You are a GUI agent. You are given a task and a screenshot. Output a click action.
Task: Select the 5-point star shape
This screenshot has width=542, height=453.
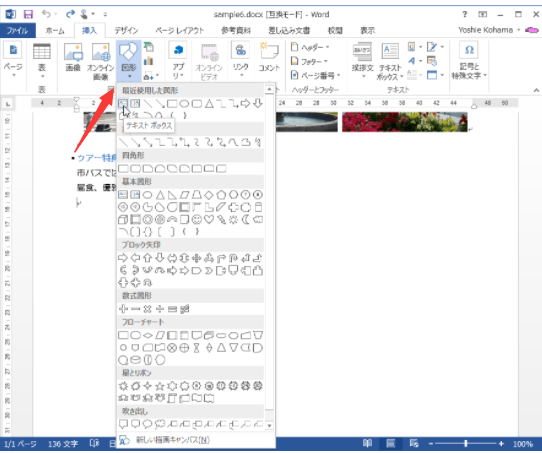pyautogui.click(x=159, y=386)
